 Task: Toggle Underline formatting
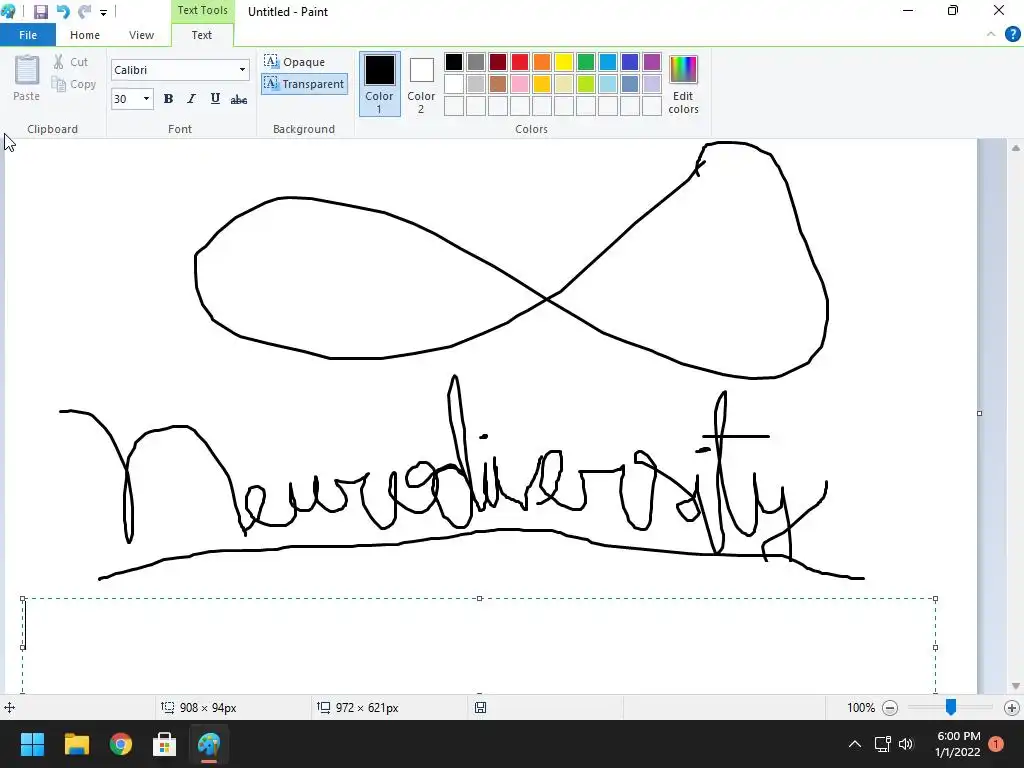[x=215, y=99]
